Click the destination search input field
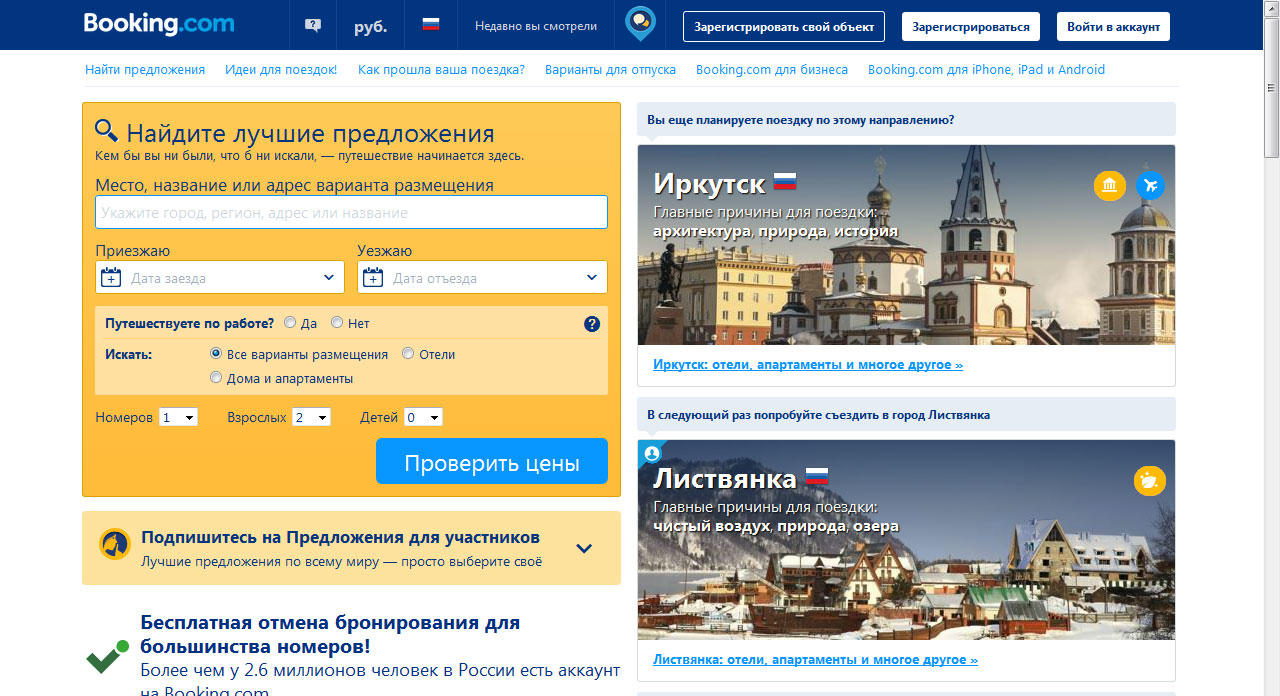The width and height of the screenshot is (1280, 696). pyautogui.click(x=351, y=212)
